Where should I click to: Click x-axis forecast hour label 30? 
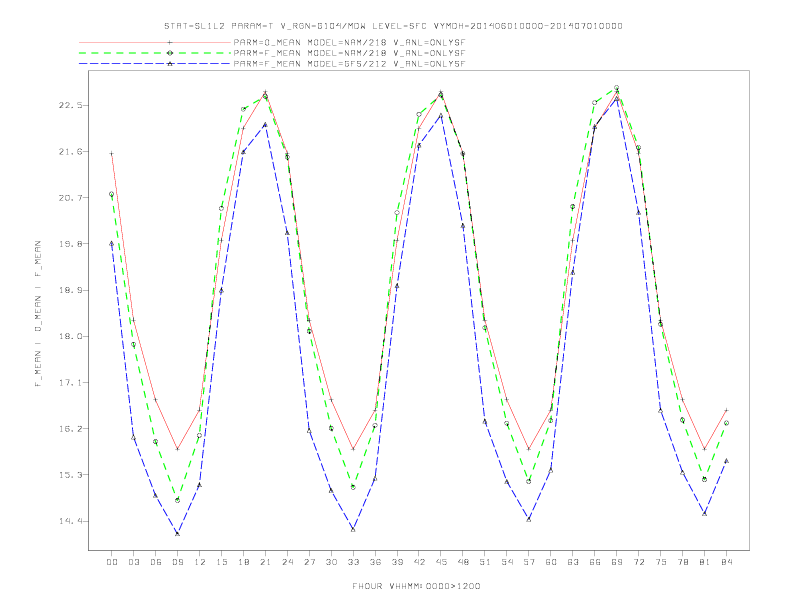click(x=331, y=562)
